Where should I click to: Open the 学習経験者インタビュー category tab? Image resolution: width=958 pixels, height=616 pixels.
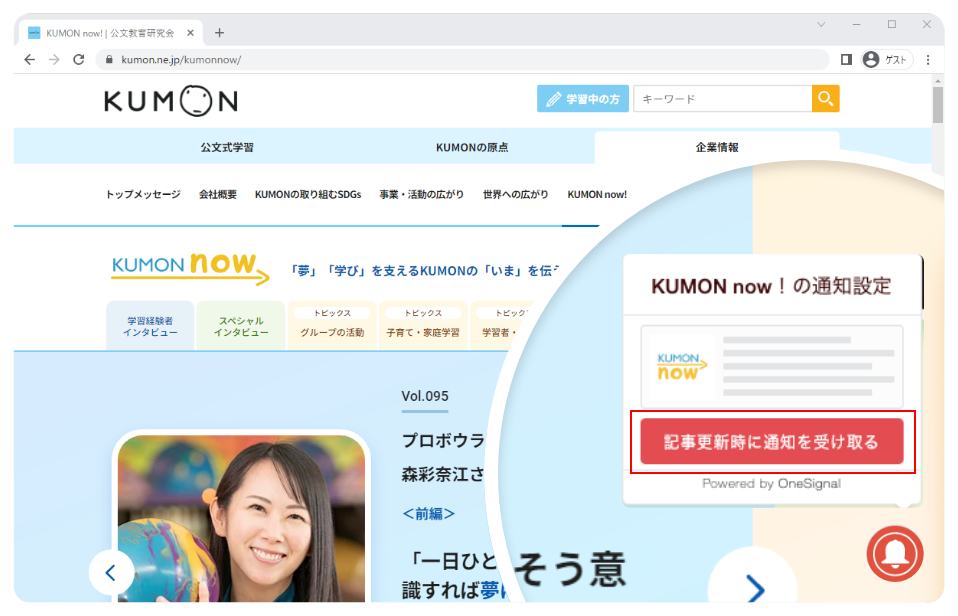pyautogui.click(x=150, y=326)
